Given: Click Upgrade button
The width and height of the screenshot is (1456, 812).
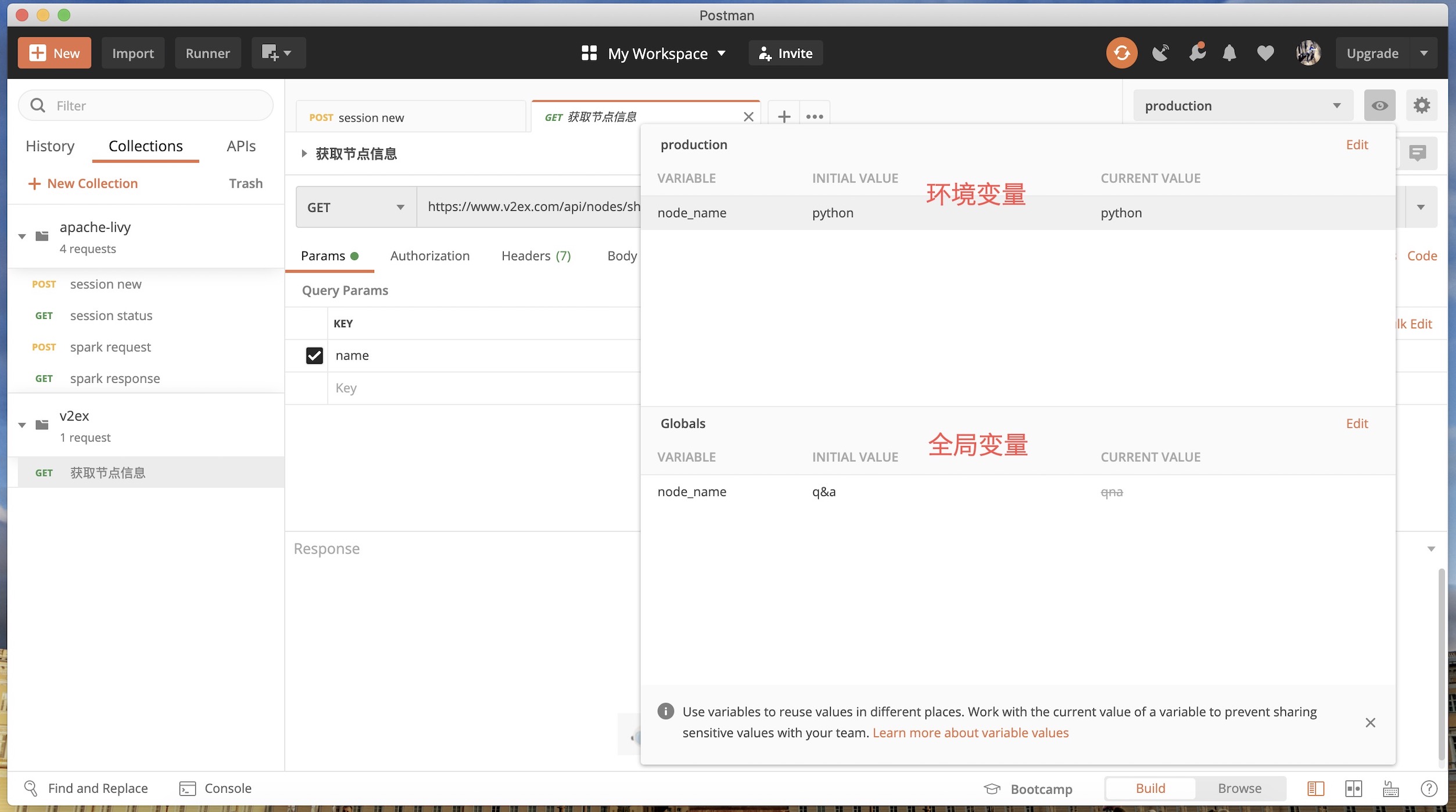Looking at the screenshot, I should [x=1372, y=53].
